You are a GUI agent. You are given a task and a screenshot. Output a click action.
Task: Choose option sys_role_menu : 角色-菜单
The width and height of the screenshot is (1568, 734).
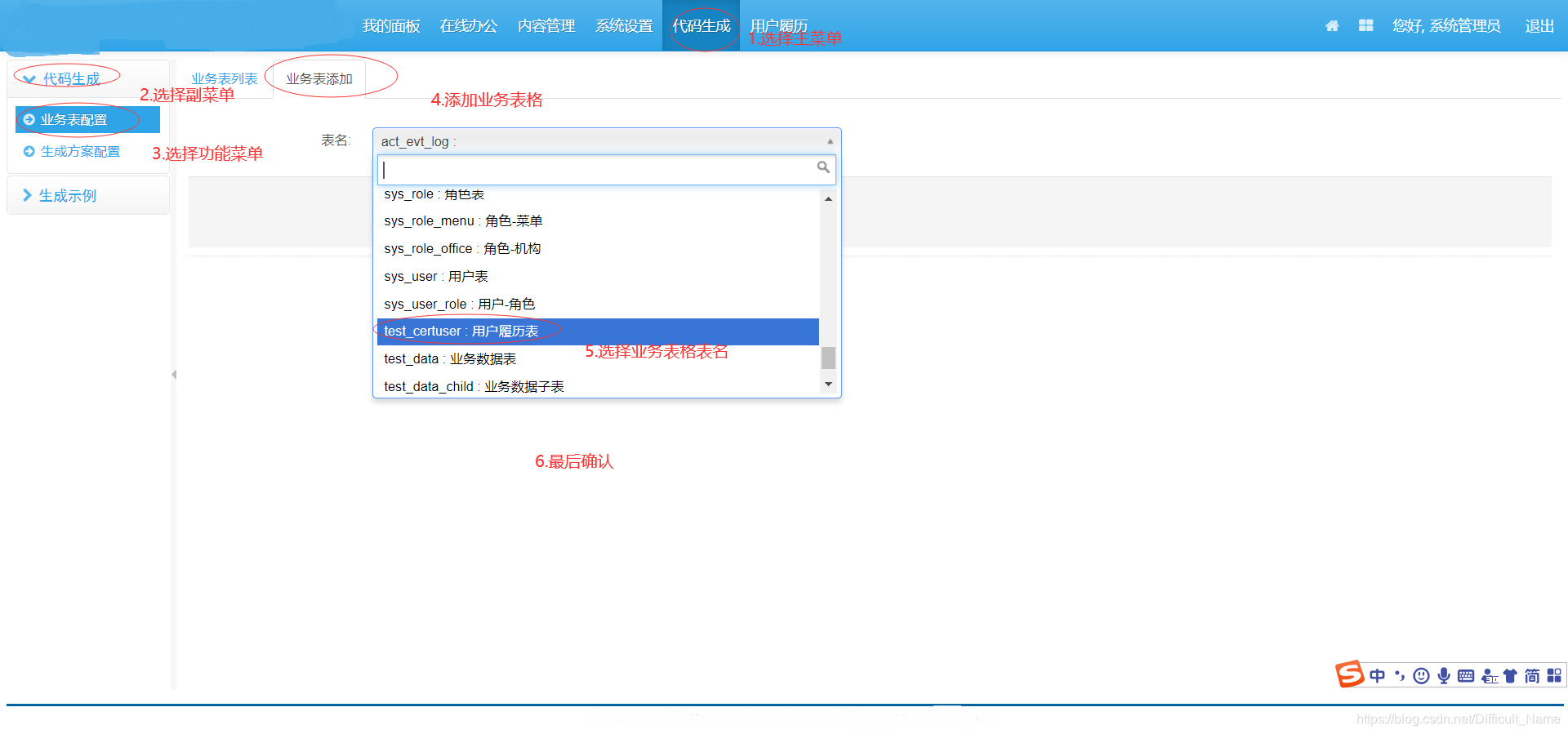(x=598, y=221)
